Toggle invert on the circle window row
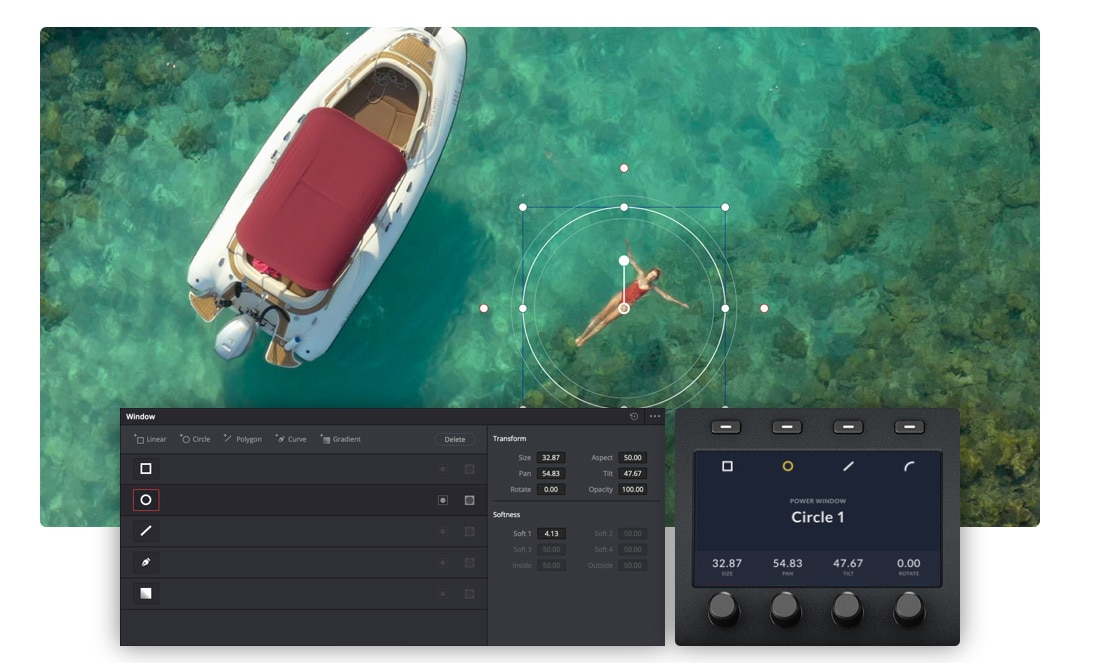The height and width of the screenshot is (672, 1112). click(x=443, y=500)
